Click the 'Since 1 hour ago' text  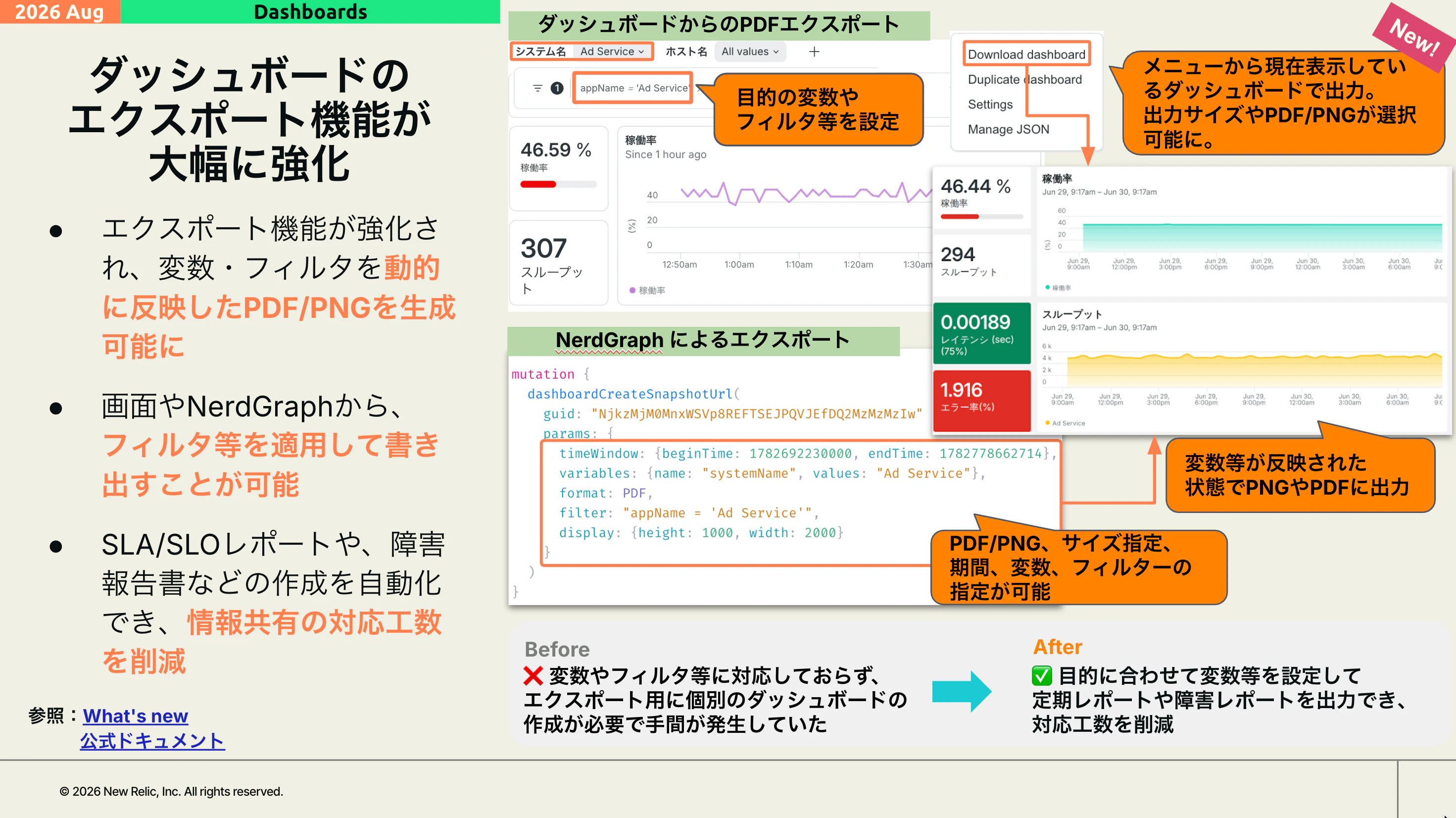[x=665, y=154]
